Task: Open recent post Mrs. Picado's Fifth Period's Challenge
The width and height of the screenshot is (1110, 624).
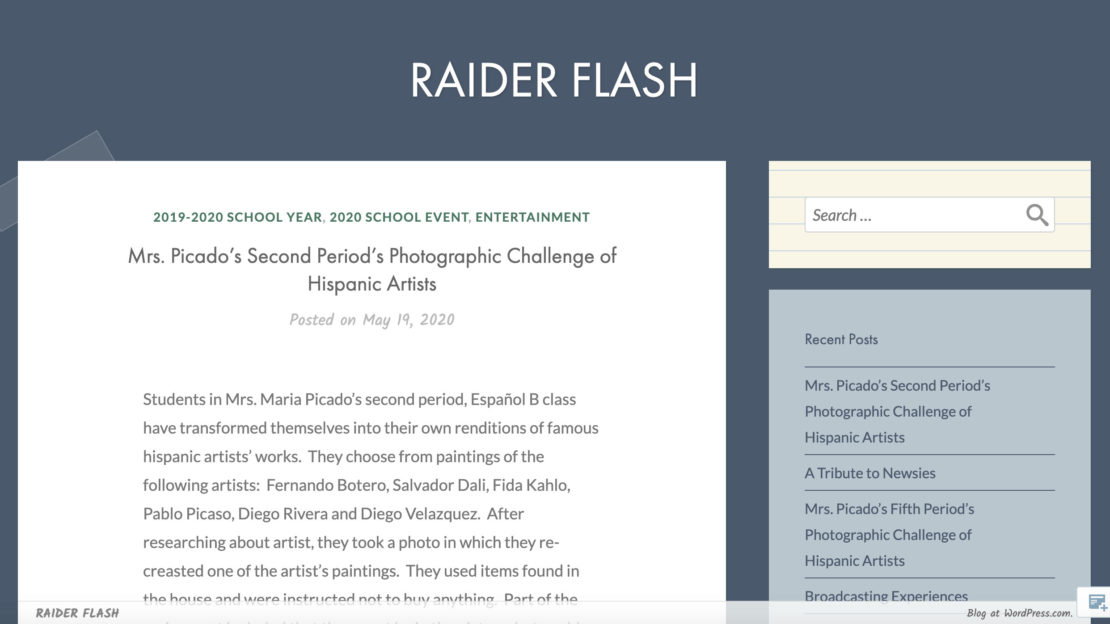Action: coord(889,535)
